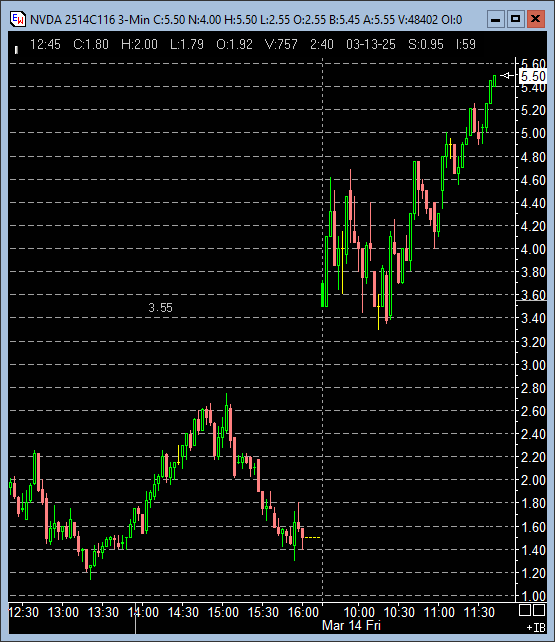Select the highlighted 5.50 current price tag

tap(532, 76)
